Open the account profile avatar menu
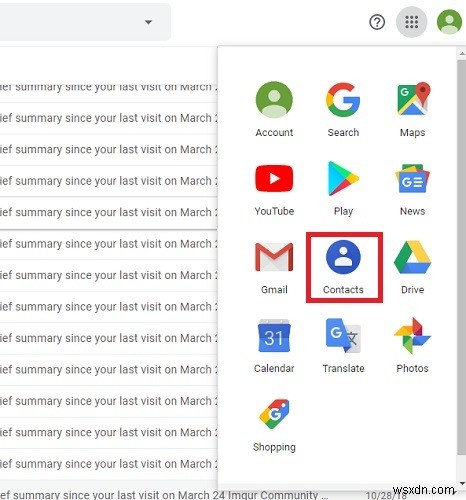Screen dimensions: 466x500 pyautogui.click(x=449, y=22)
